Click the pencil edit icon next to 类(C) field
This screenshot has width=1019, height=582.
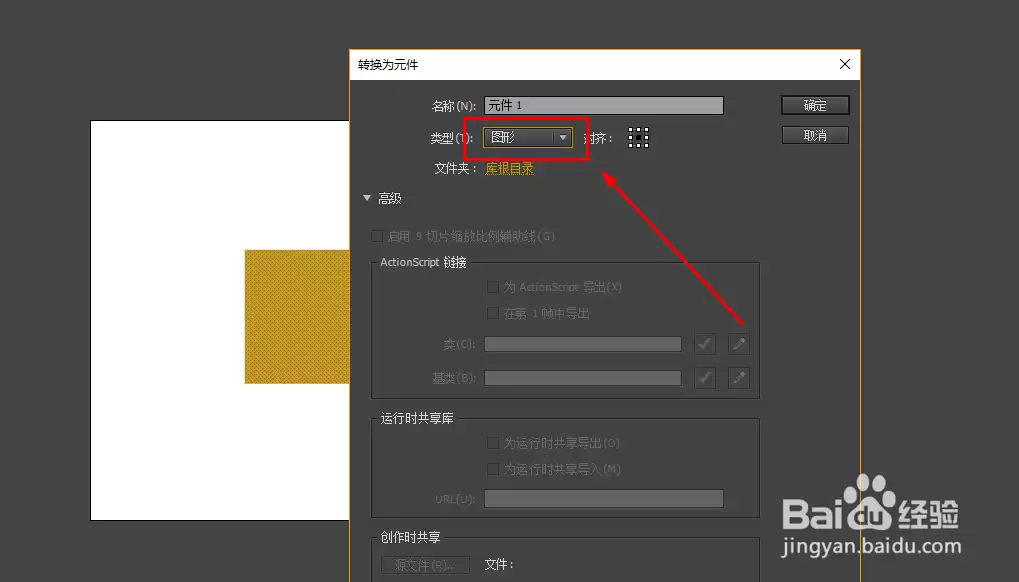click(738, 344)
